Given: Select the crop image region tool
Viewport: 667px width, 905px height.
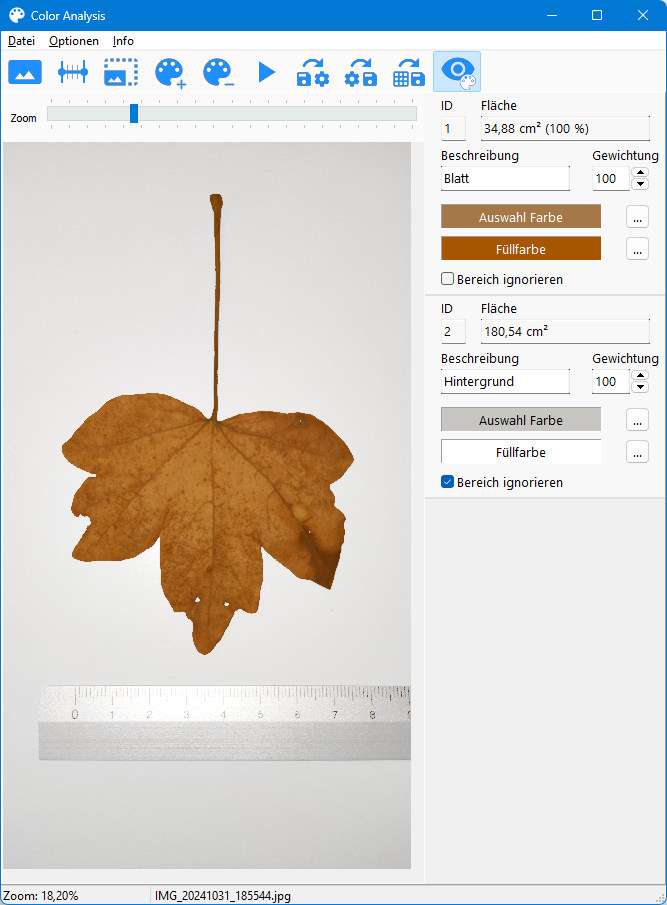Looking at the screenshot, I should click(x=121, y=72).
